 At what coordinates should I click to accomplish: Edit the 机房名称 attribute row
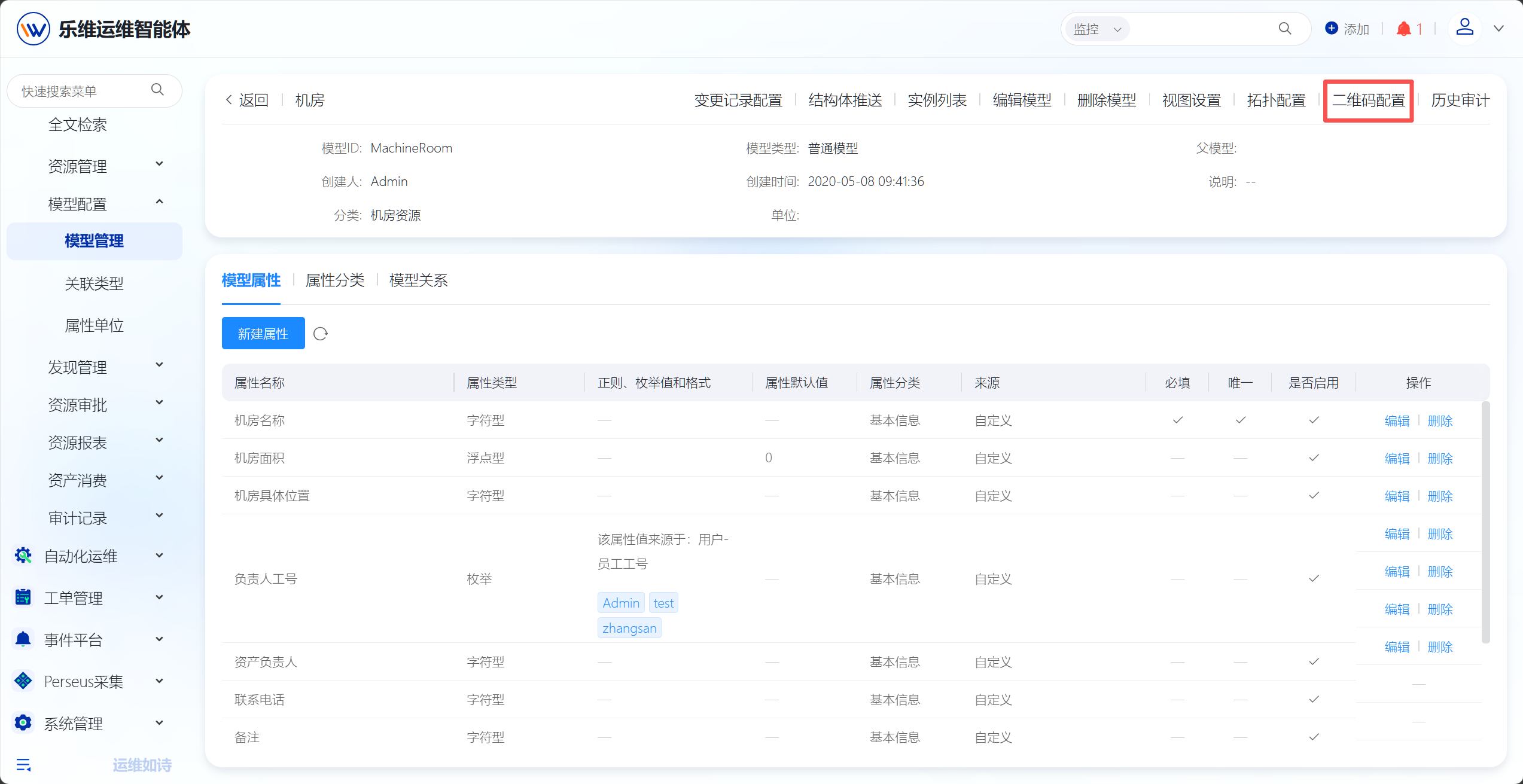pos(1397,420)
